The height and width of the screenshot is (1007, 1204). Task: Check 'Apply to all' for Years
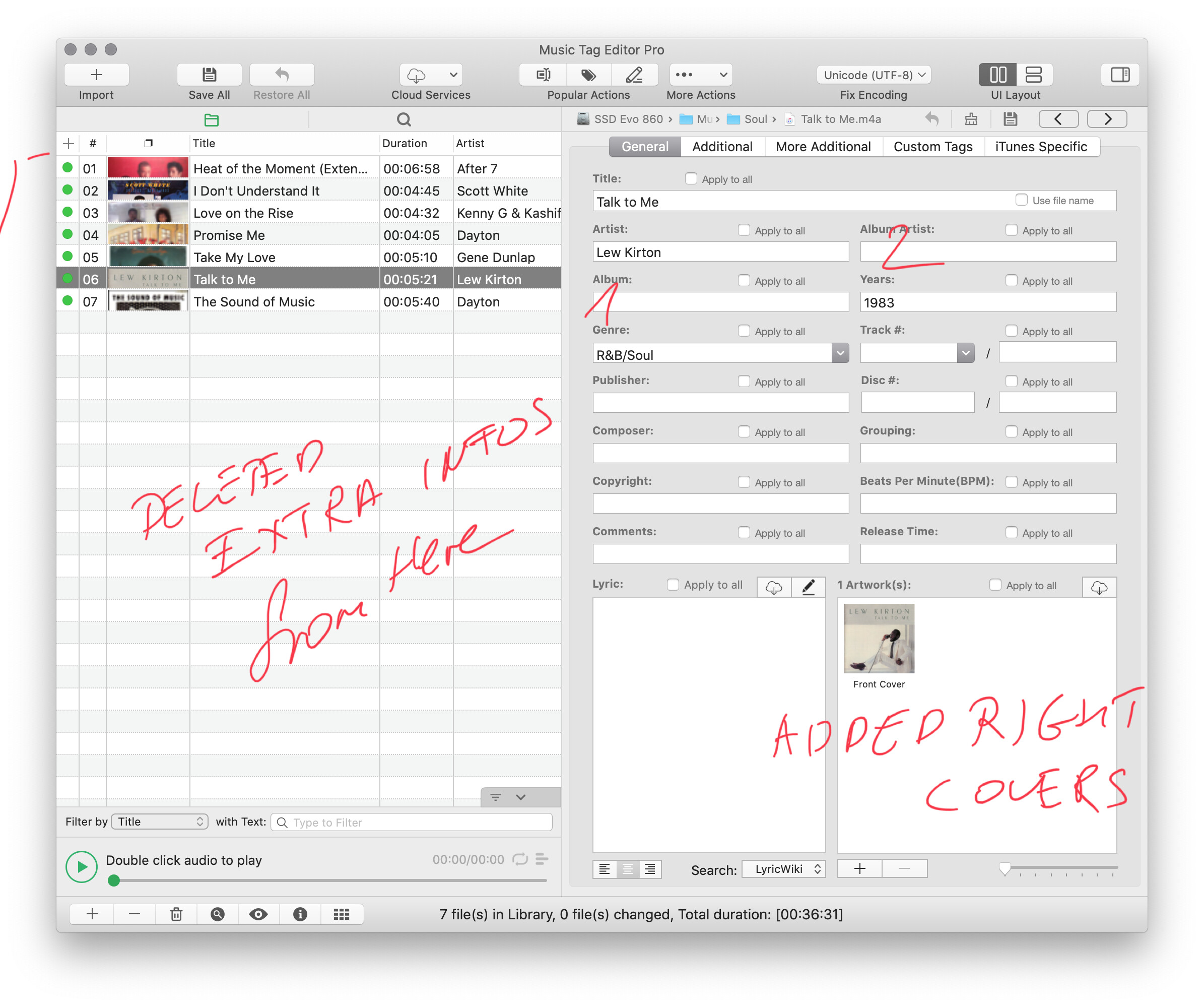[x=1011, y=280]
